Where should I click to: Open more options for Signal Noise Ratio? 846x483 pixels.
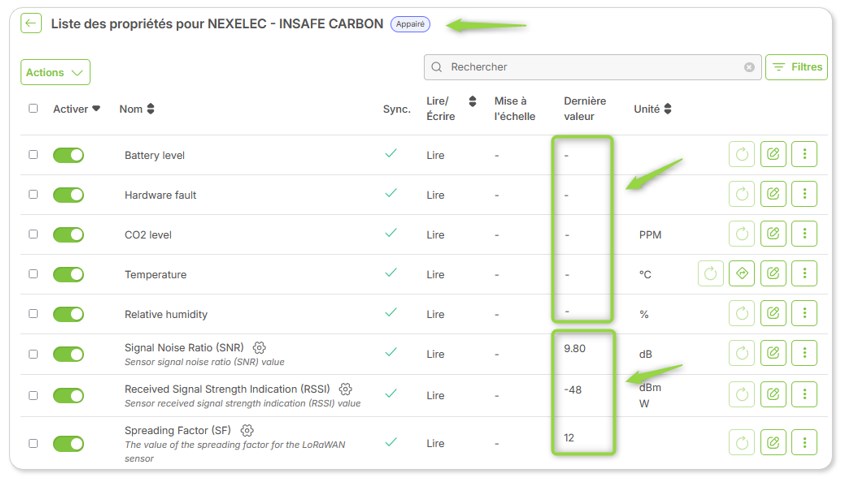pyautogui.click(x=804, y=353)
